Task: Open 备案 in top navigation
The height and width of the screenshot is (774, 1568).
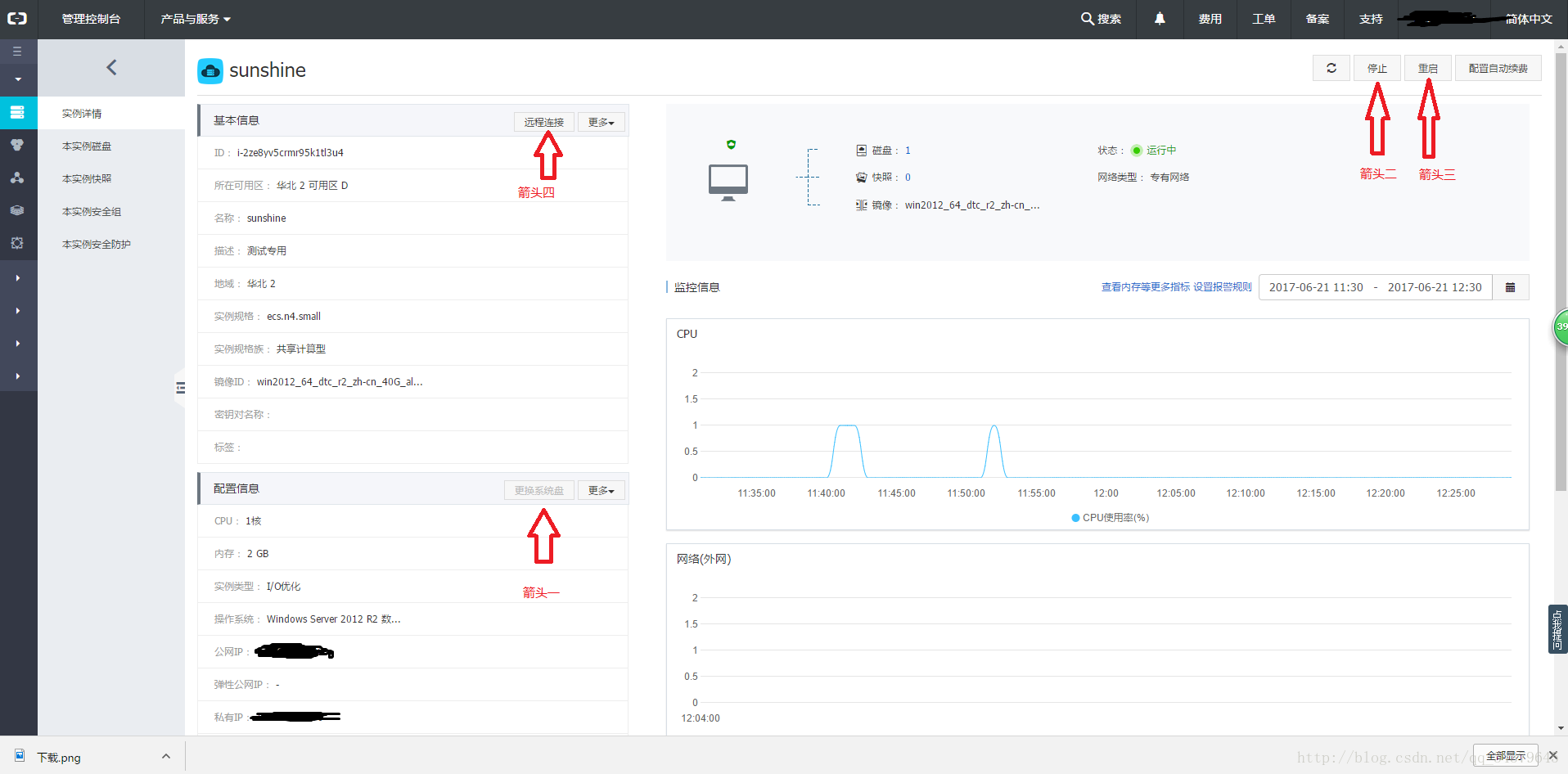Action: click(1318, 19)
